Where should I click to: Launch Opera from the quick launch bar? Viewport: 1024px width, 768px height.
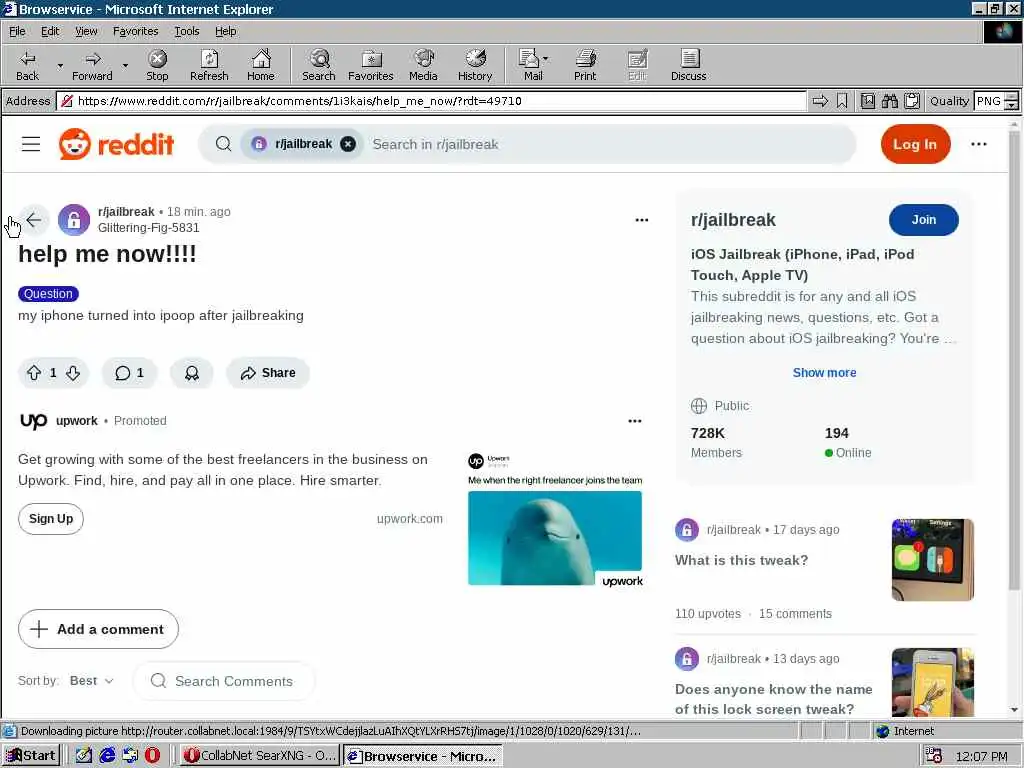click(152, 756)
